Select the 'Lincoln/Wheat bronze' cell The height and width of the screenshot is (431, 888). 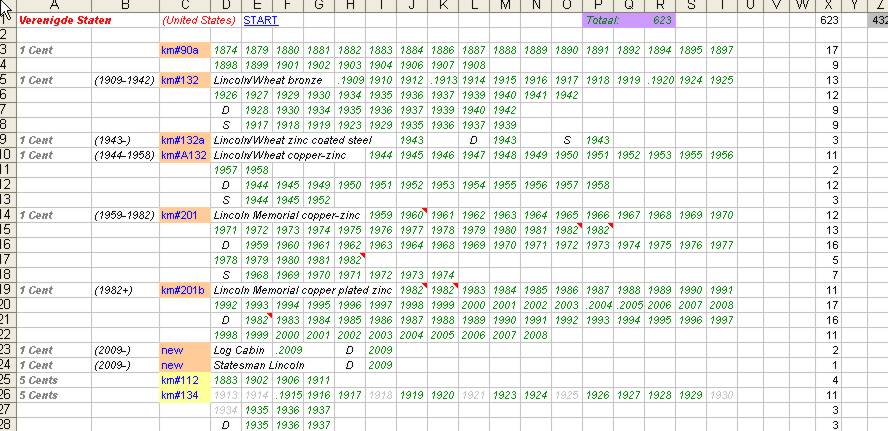click(x=268, y=80)
